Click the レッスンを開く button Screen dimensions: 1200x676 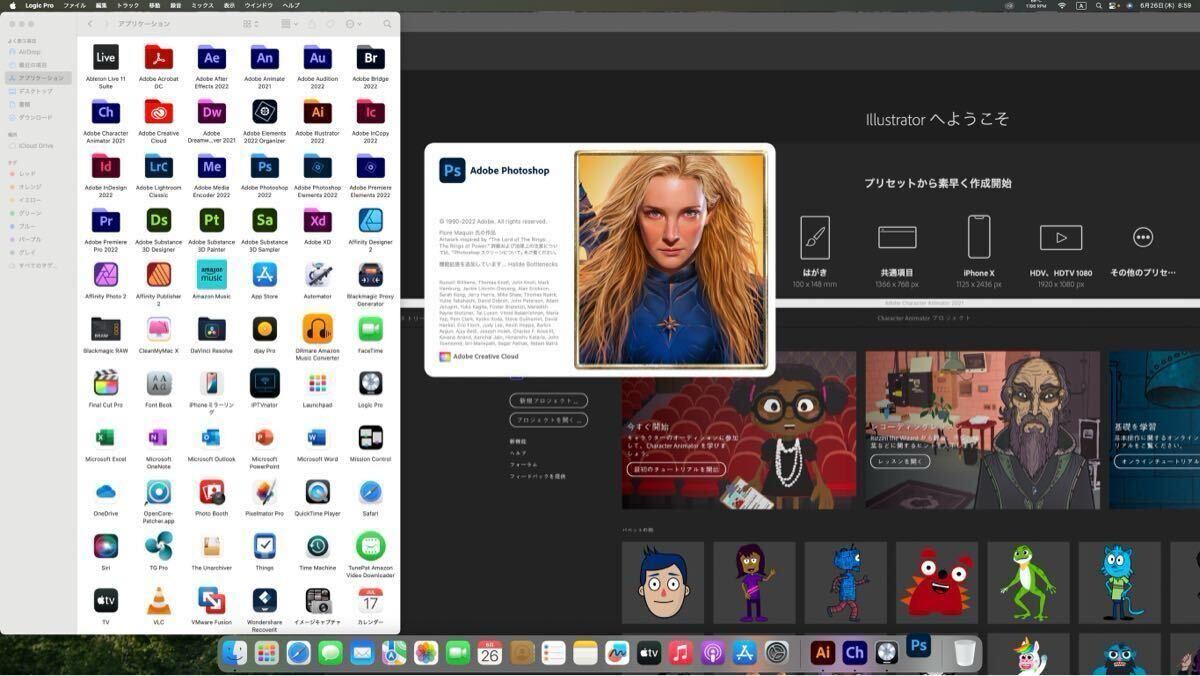(x=900, y=461)
